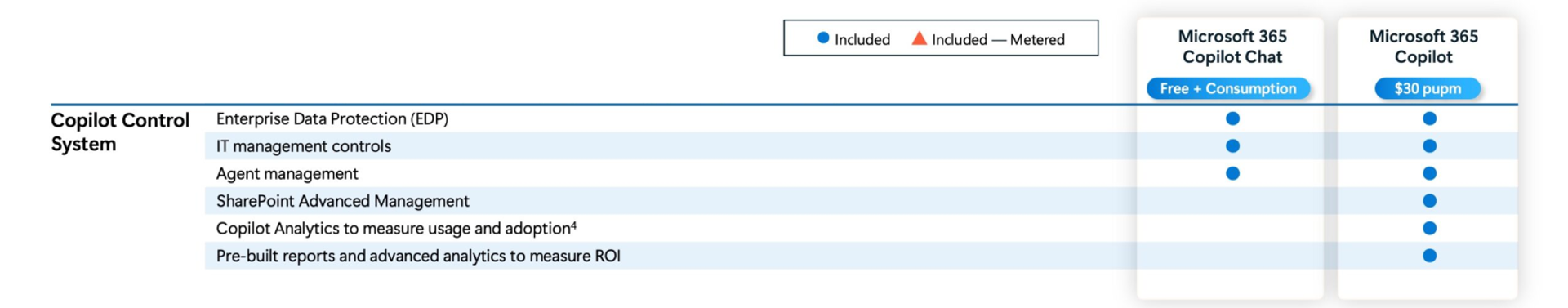Click the Copilot Analytics usage and adoption label

pos(396,229)
